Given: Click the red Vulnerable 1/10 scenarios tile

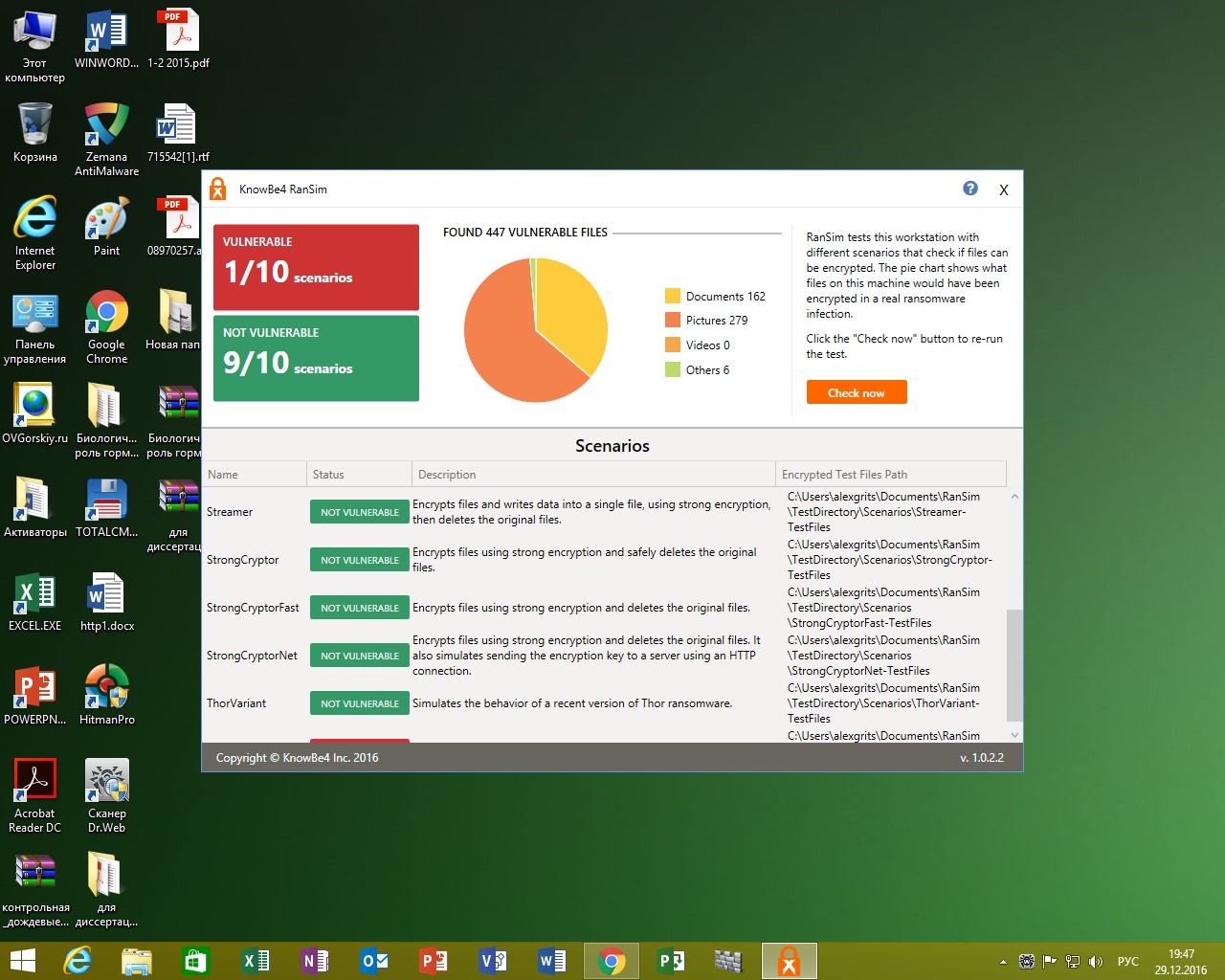Looking at the screenshot, I should point(316,267).
